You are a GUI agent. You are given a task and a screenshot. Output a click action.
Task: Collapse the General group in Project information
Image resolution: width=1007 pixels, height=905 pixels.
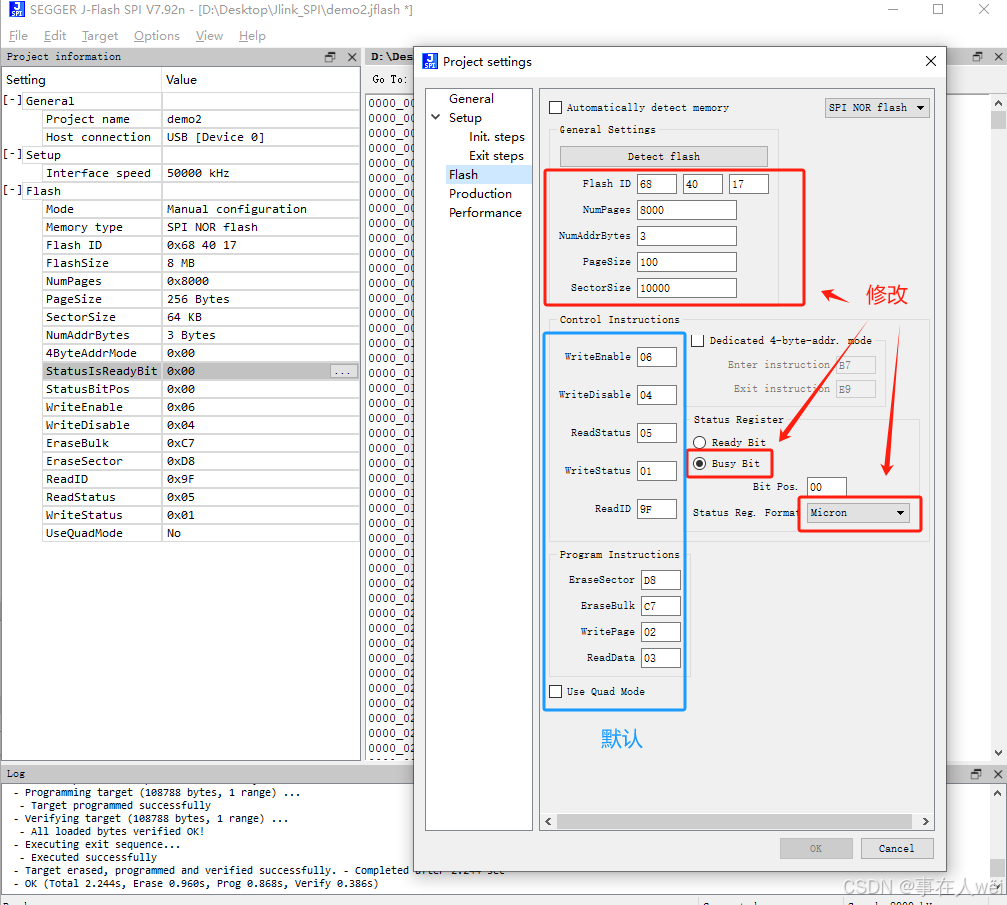coord(12,101)
